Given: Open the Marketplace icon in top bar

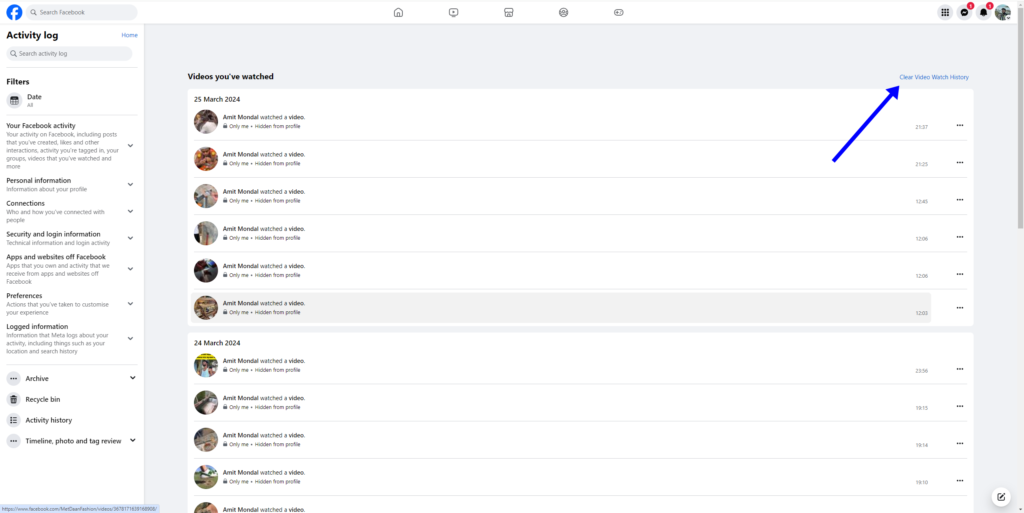Looking at the screenshot, I should tap(508, 12).
